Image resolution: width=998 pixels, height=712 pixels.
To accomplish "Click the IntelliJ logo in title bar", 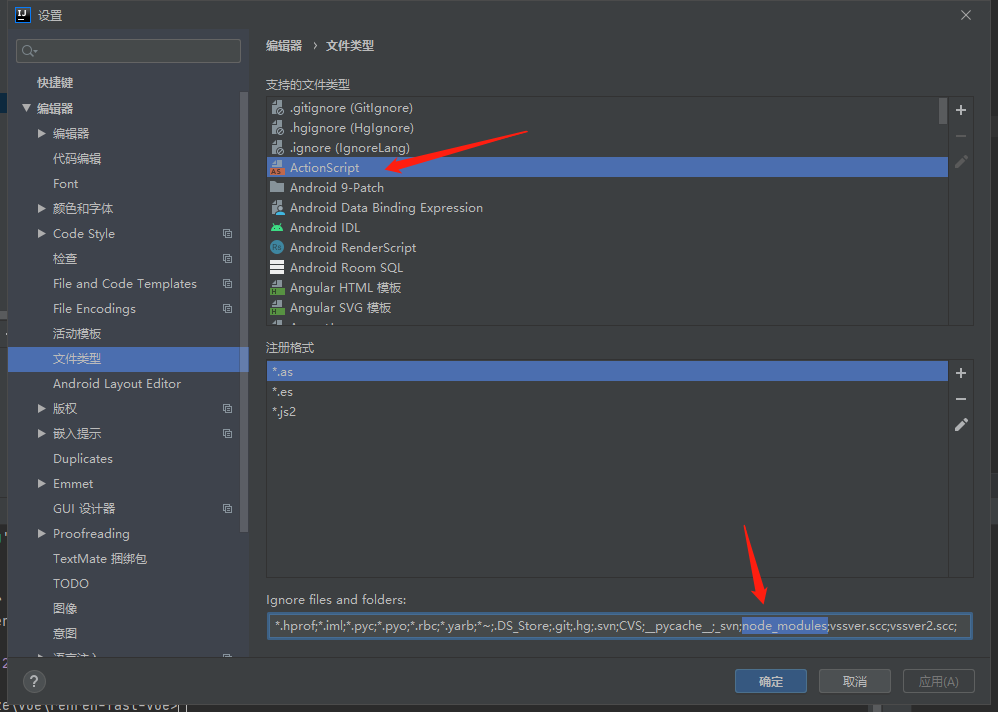I will (x=23, y=15).
